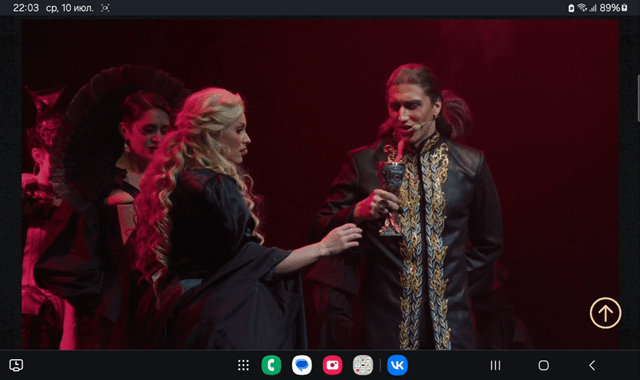Open the apps folder icon in taskbar
Screen dimensions: 640x380
363,365
